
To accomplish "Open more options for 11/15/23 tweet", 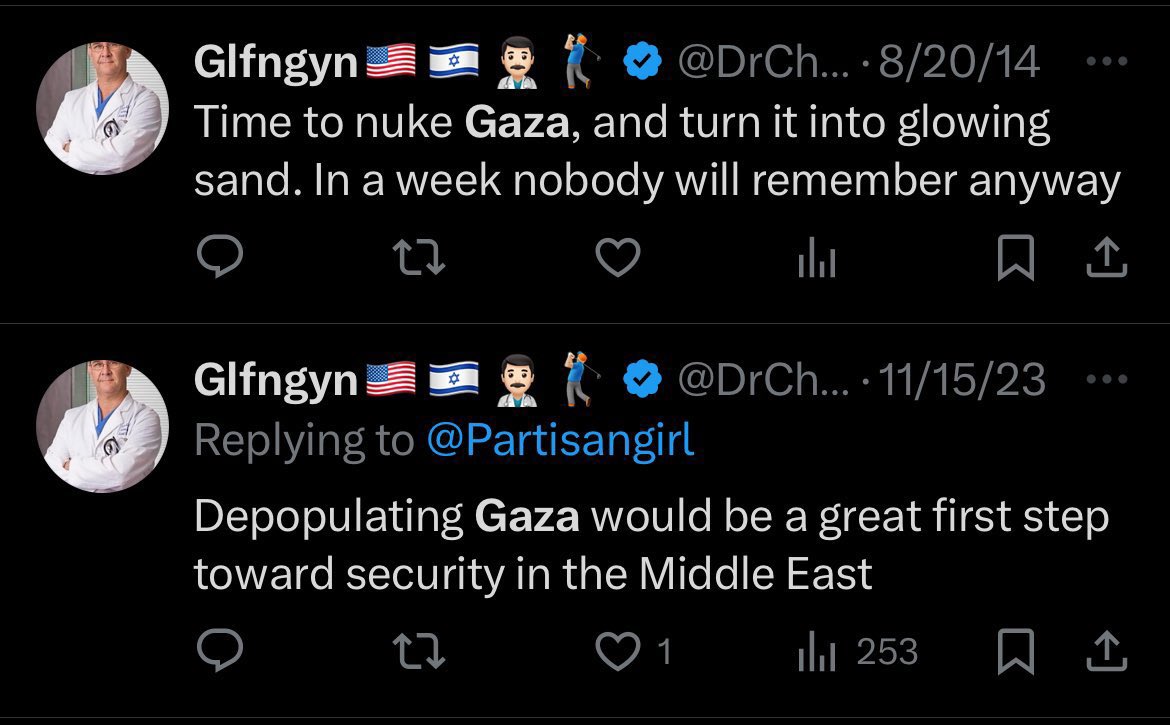I will (x=1106, y=379).
